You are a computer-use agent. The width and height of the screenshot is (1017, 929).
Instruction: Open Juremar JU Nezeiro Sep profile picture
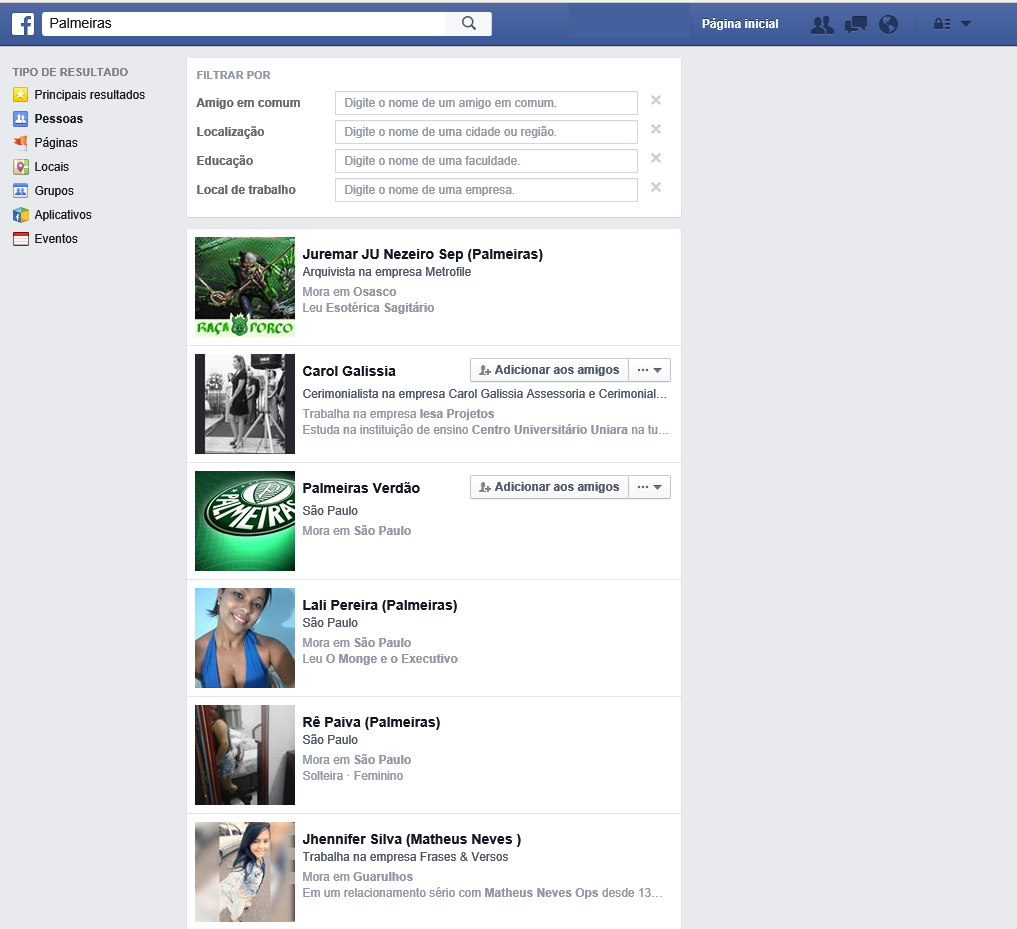click(x=245, y=287)
